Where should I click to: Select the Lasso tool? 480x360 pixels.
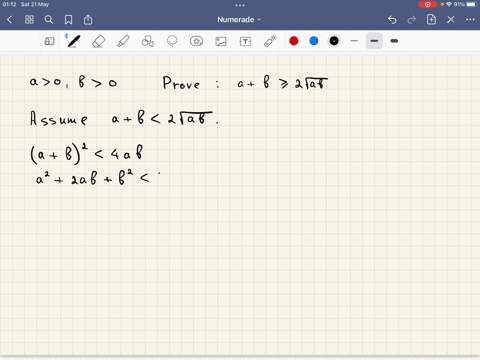point(172,41)
